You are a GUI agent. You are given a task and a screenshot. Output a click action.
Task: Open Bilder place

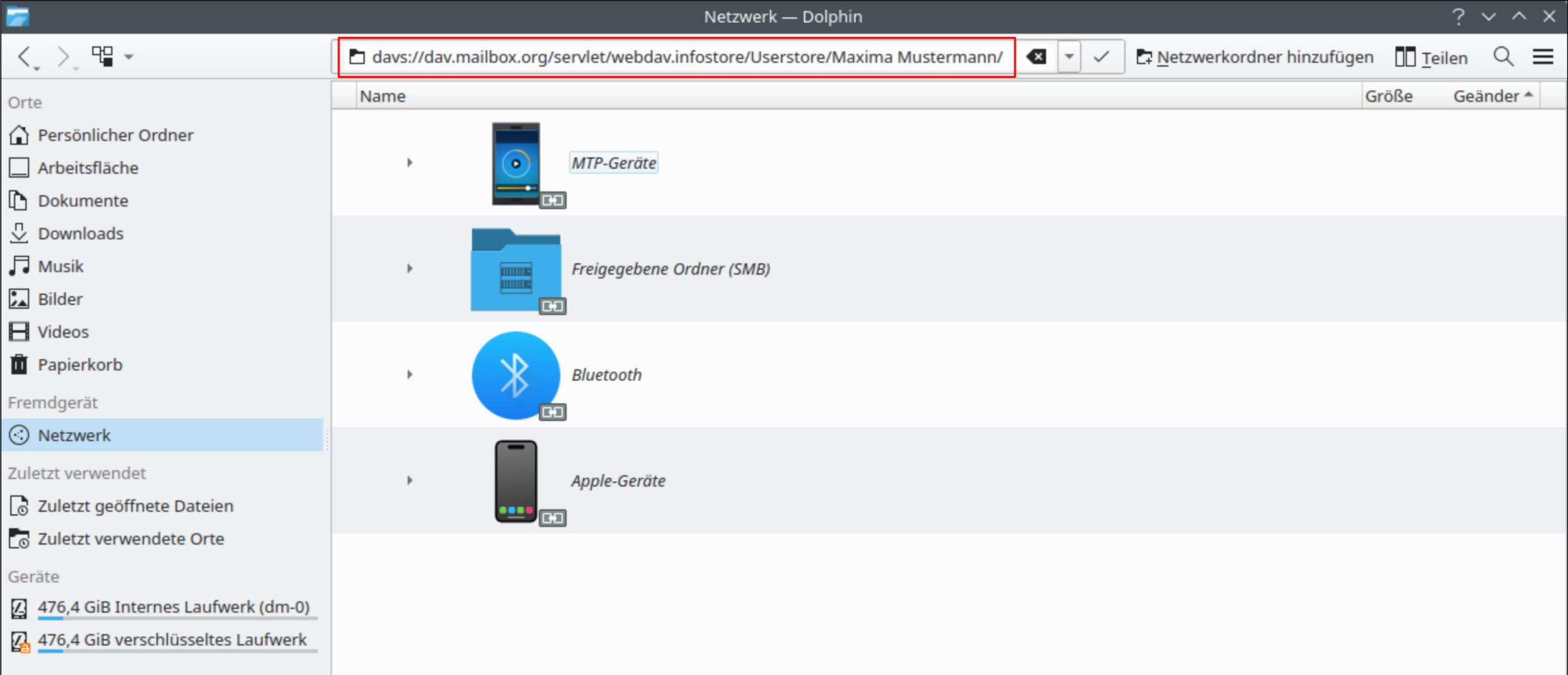click(162, 299)
